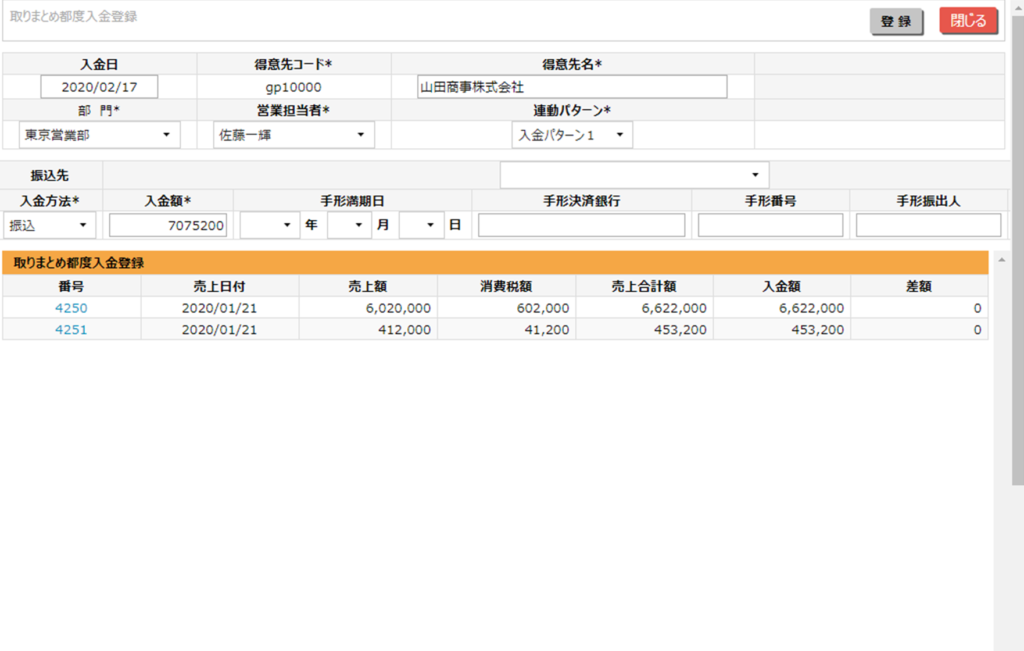Click 得意先コード value gp10000
The image size is (1024, 651).
click(293, 87)
